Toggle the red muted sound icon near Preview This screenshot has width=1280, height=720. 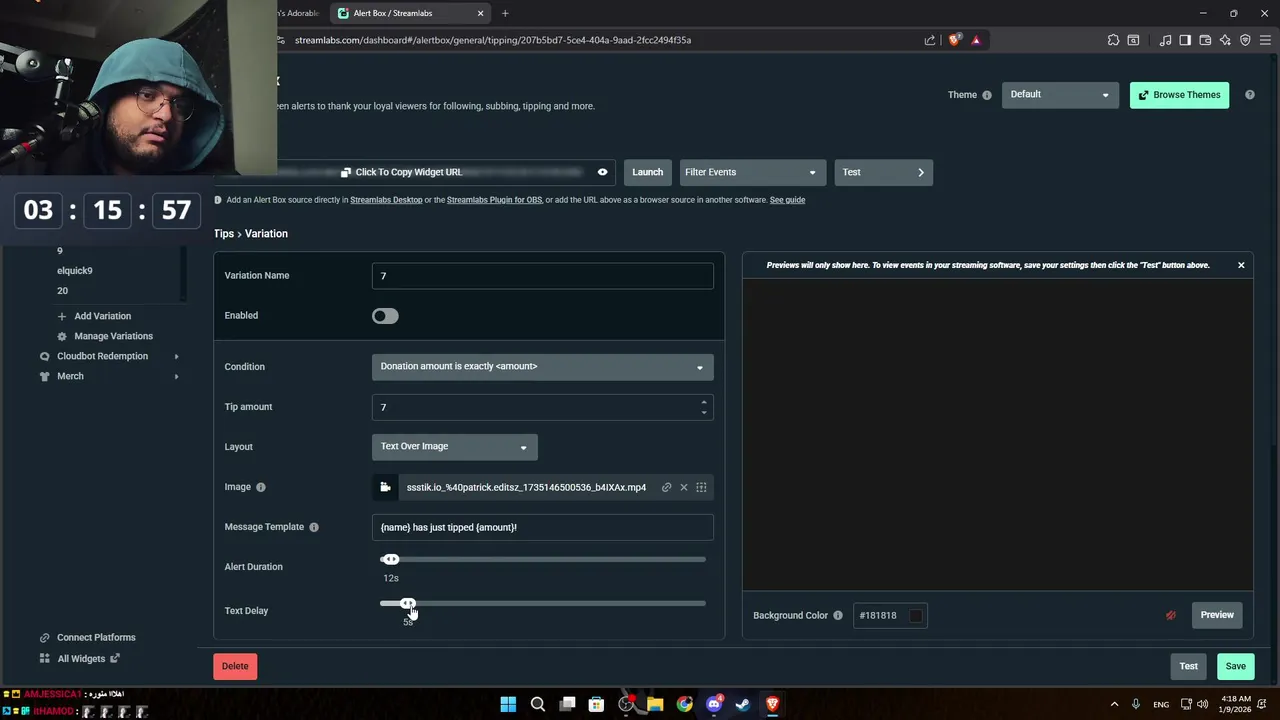[1171, 615]
